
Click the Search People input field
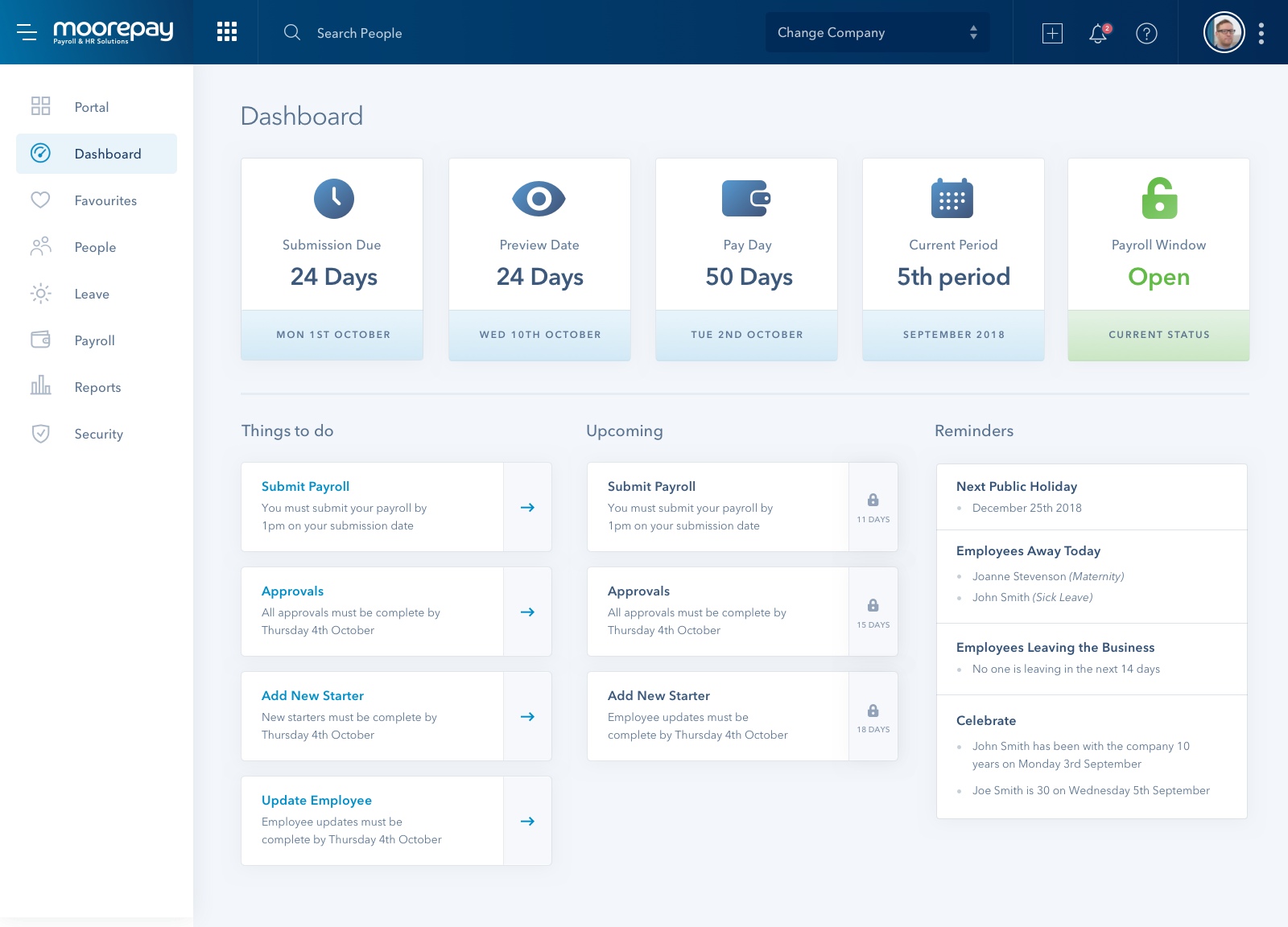point(360,33)
